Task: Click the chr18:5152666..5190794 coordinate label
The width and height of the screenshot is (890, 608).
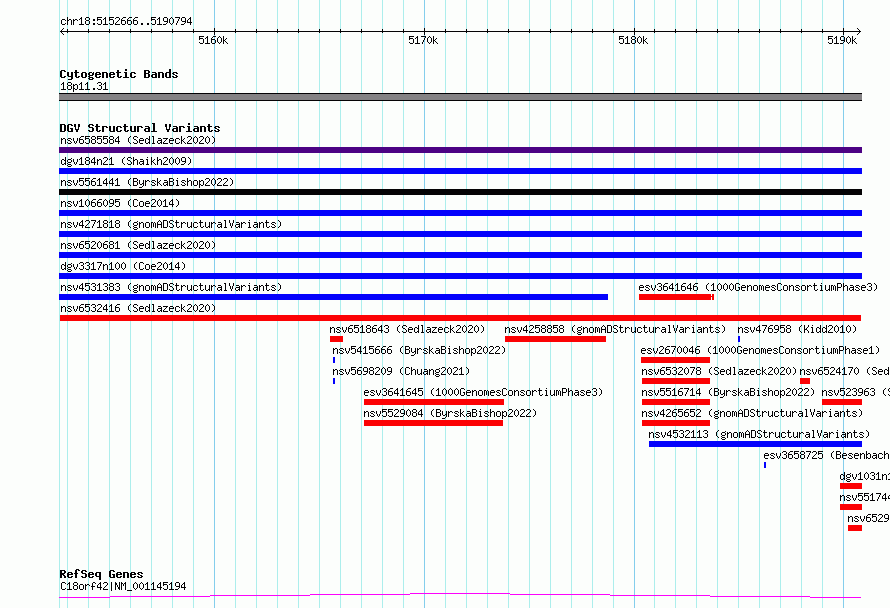Action: click(x=126, y=22)
